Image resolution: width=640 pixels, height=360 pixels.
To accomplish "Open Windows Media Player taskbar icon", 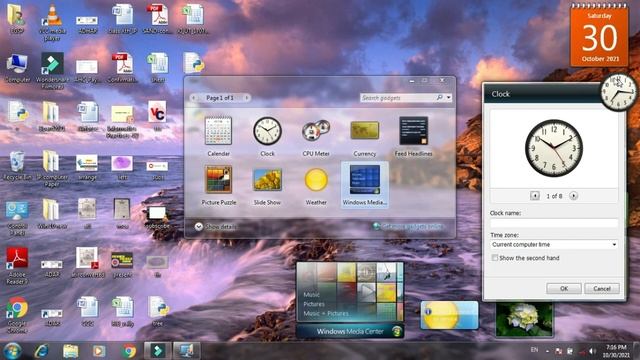I will [99, 351].
